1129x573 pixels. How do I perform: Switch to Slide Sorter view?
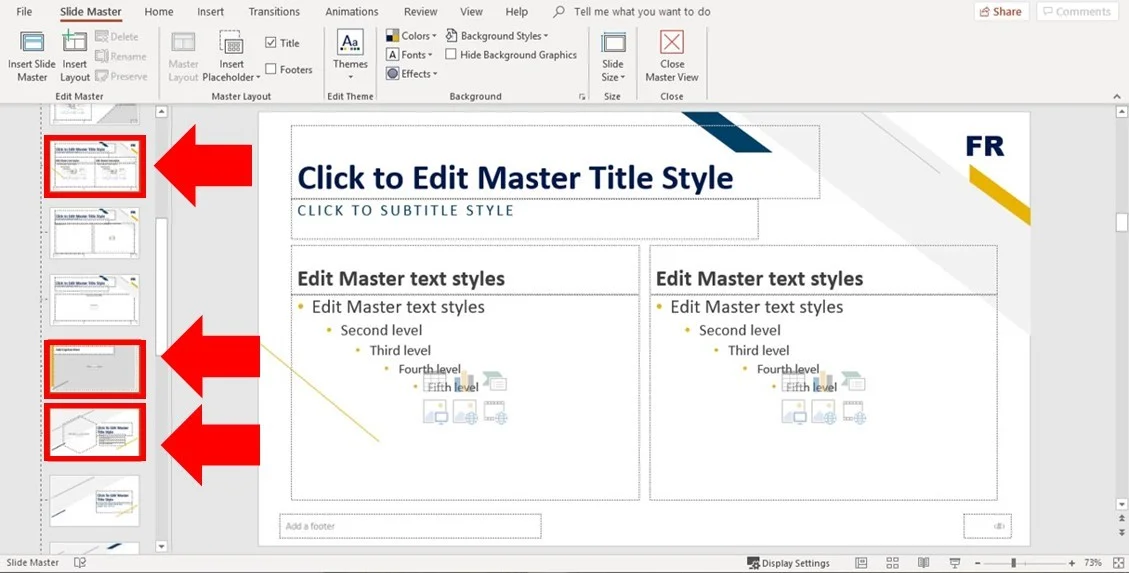point(893,563)
